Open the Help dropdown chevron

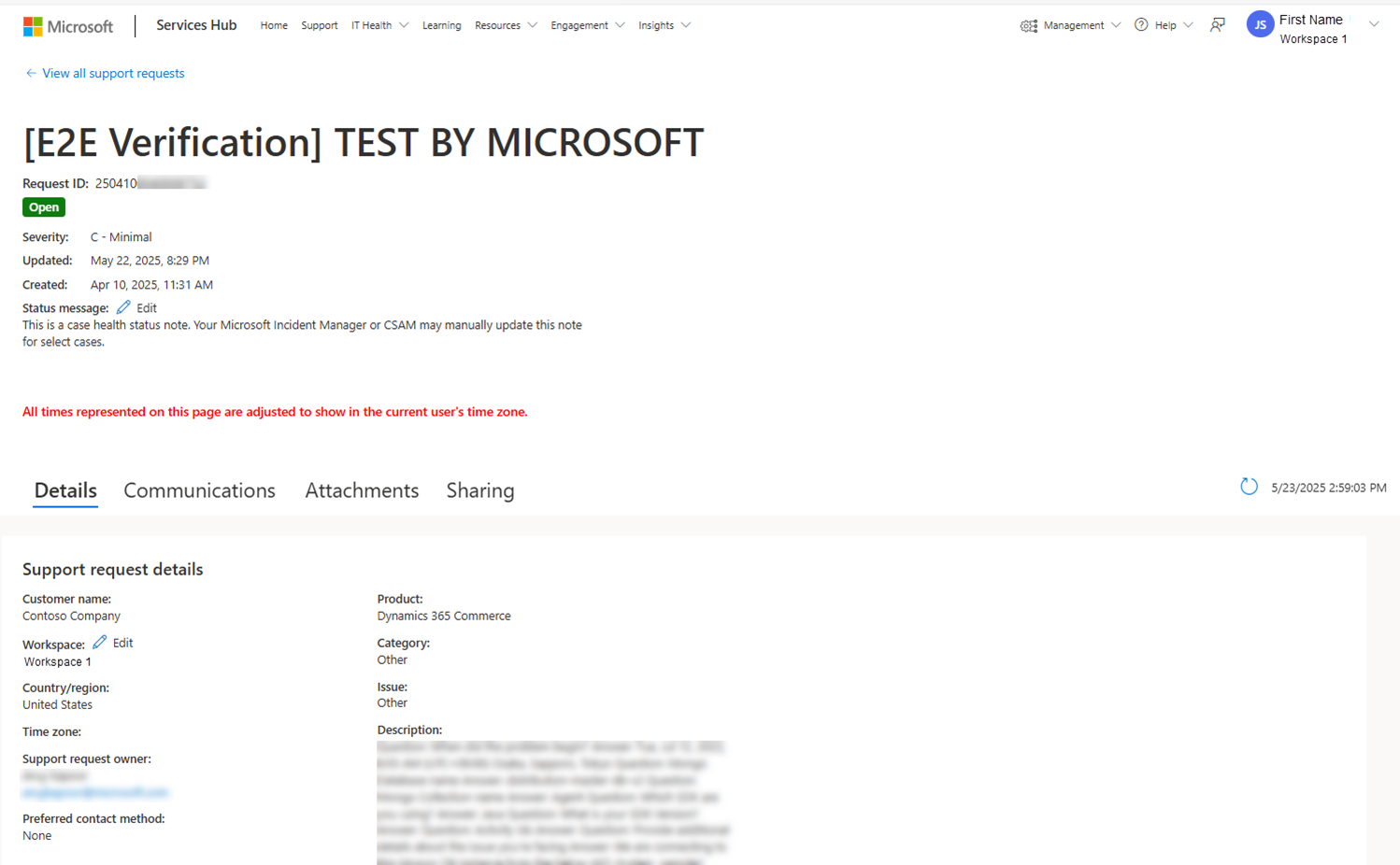[x=1188, y=25]
